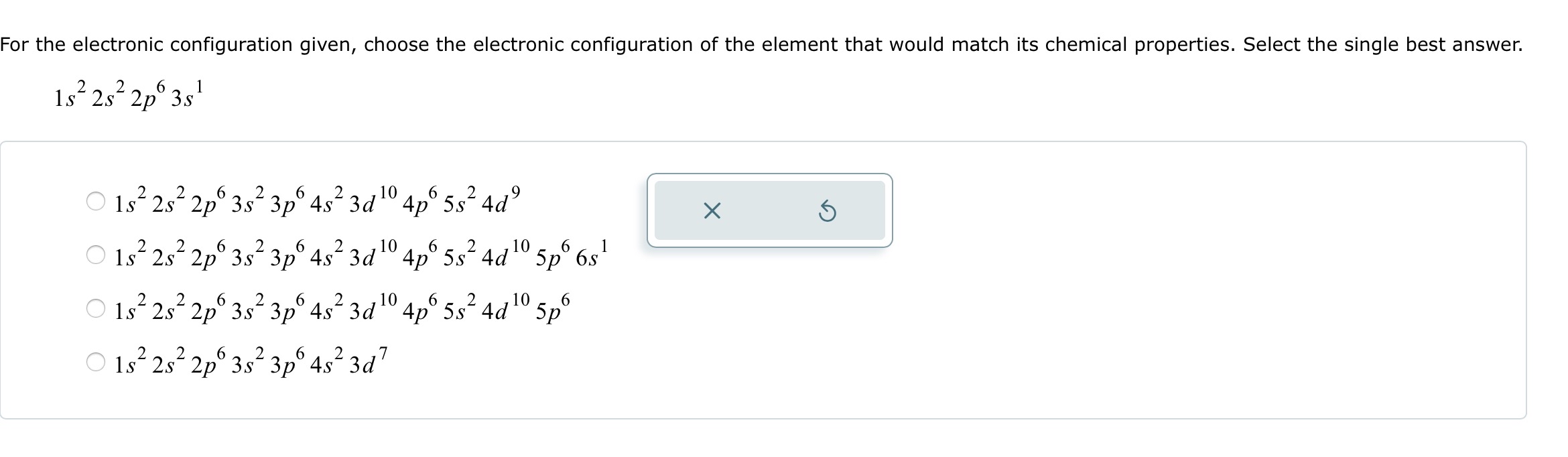Select the radio button for the 6s¹ configuration

[x=96, y=255]
